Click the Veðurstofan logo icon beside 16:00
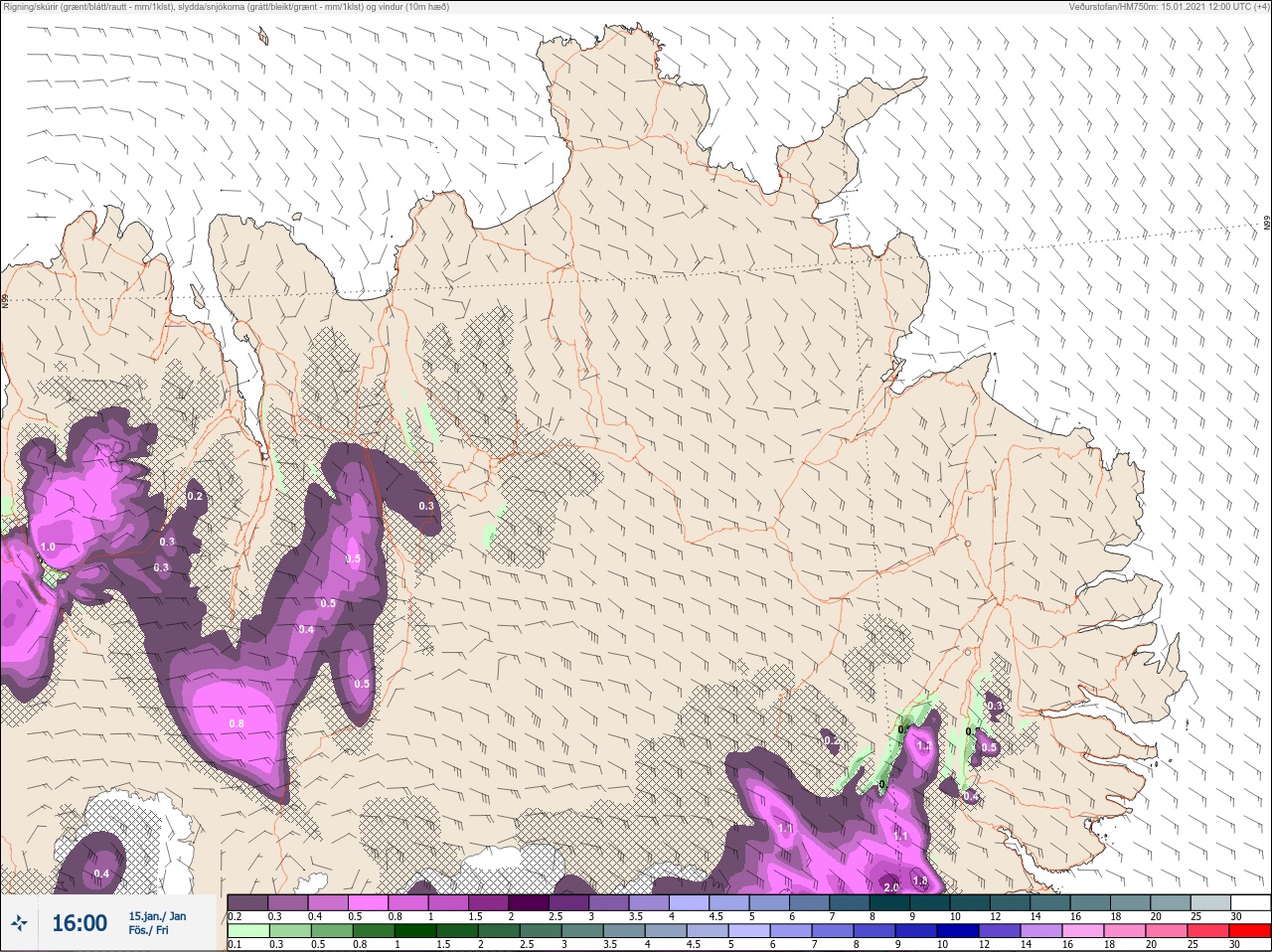Viewport: 1272px width, 952px height. click(19, 924)
